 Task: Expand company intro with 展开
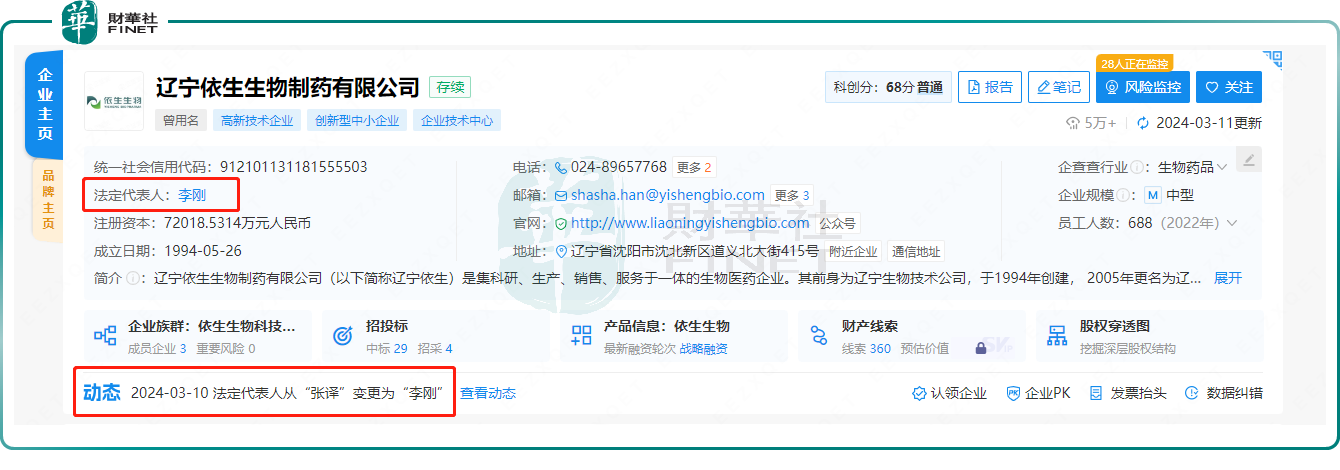(1228, 278)
